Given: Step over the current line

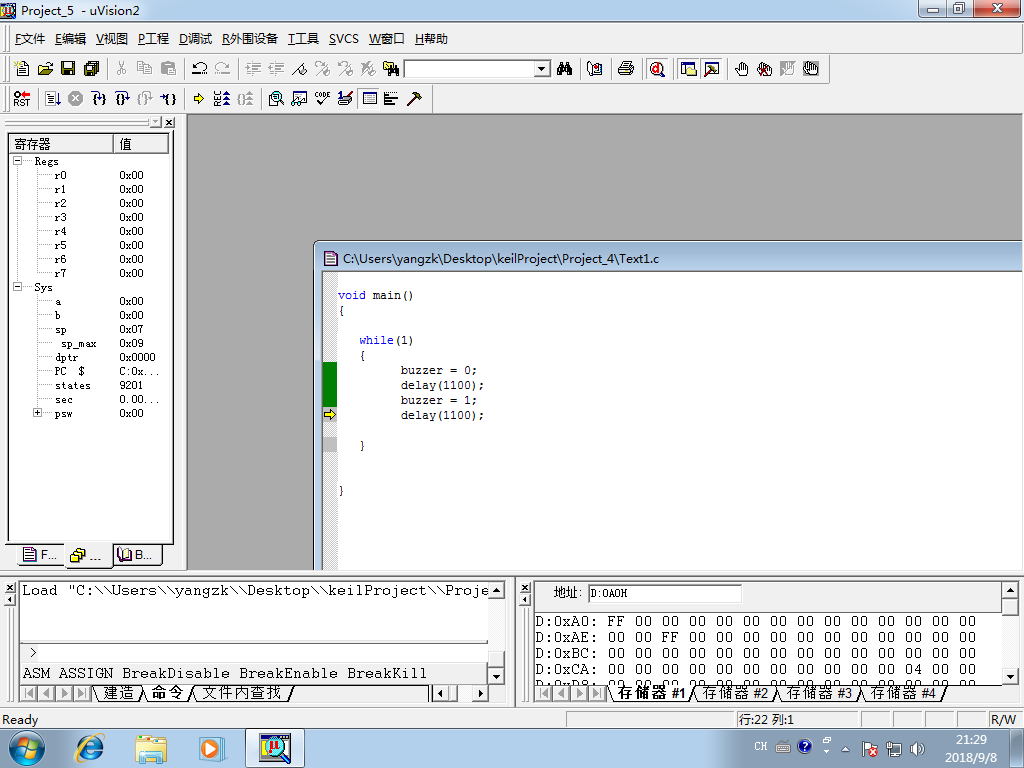Looking at the screenshot, I should pos(122,99).
